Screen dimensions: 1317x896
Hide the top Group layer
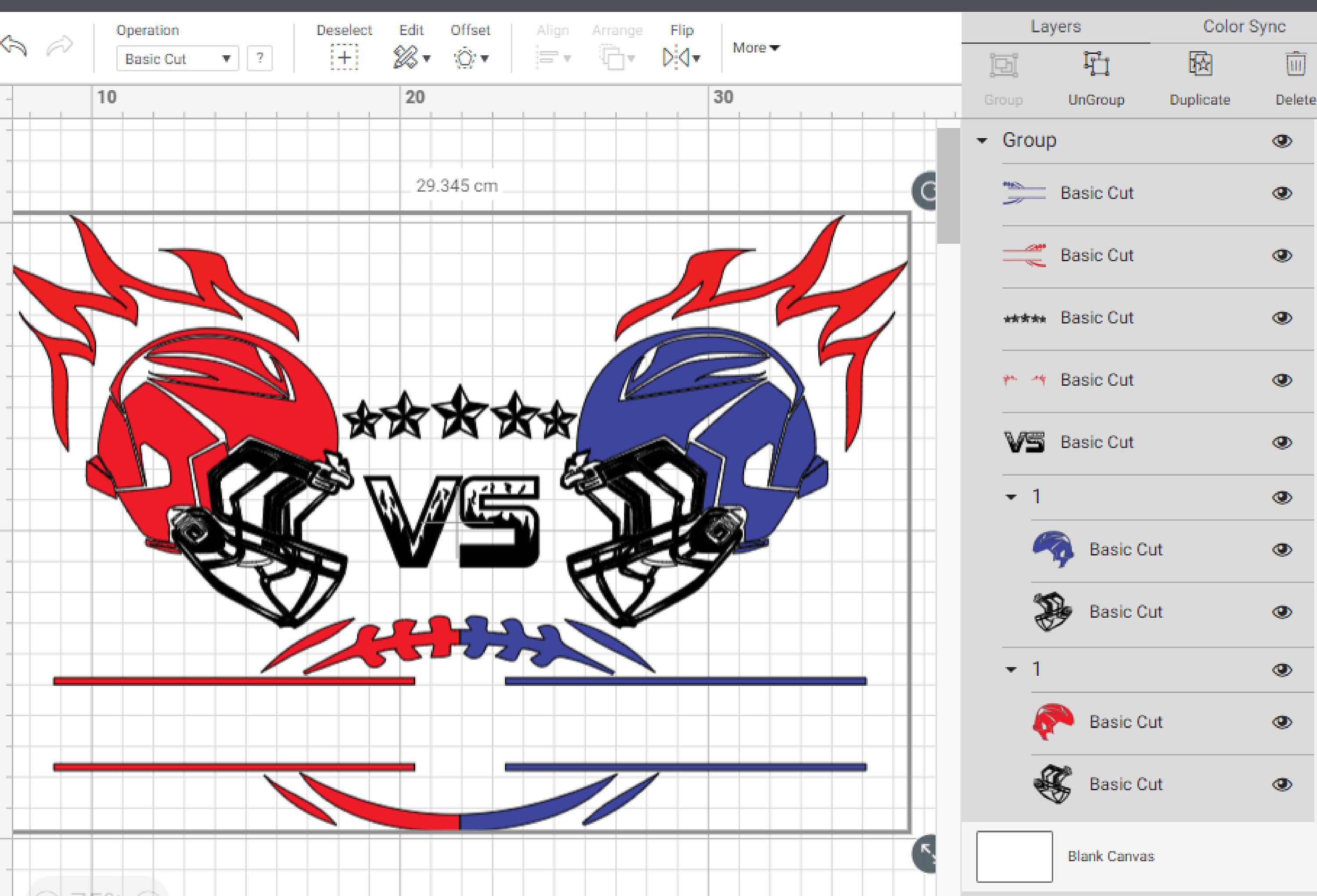[x=1283, y=140]
